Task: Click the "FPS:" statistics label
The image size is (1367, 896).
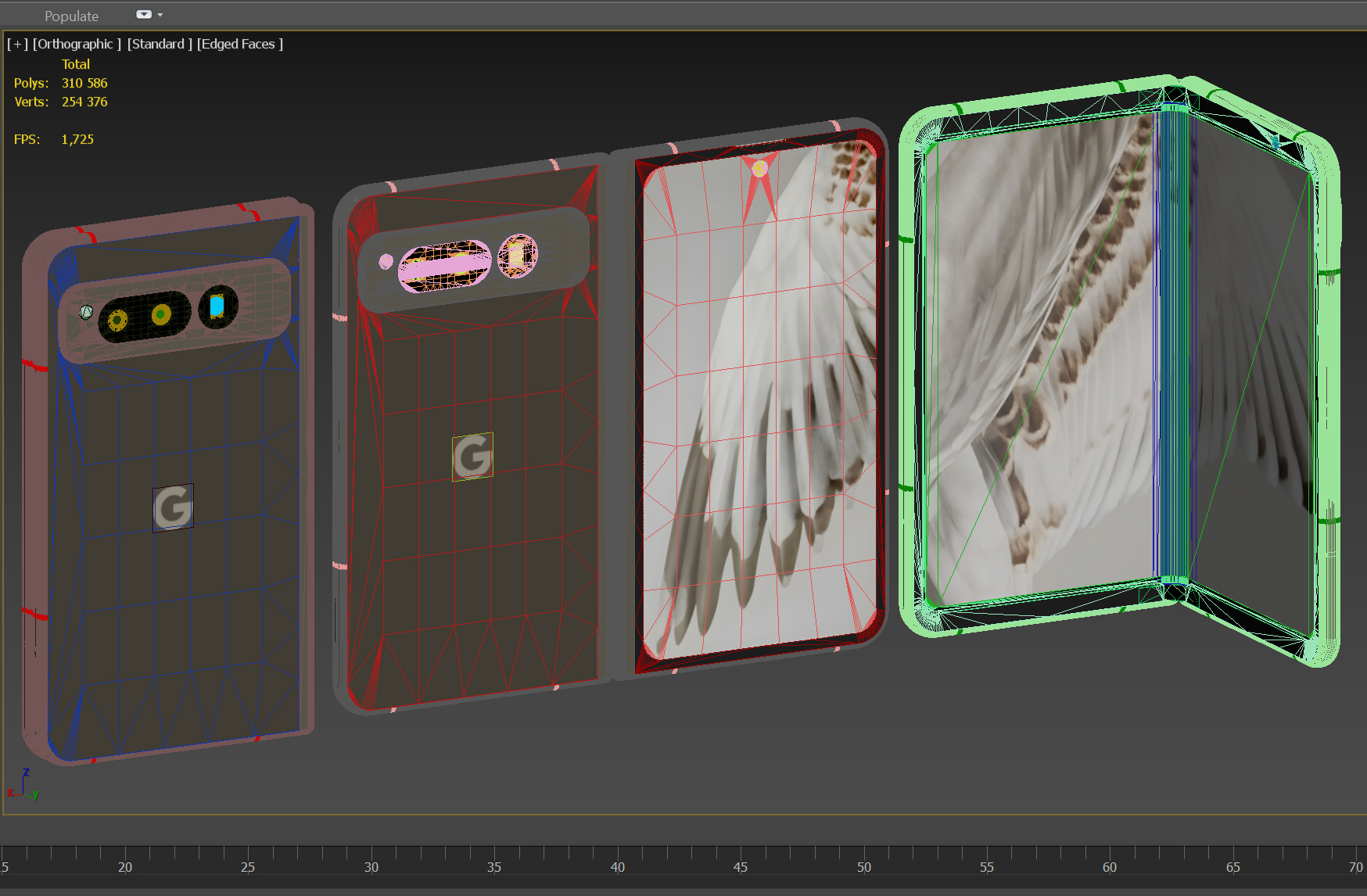Action: (x=27, y=139)
